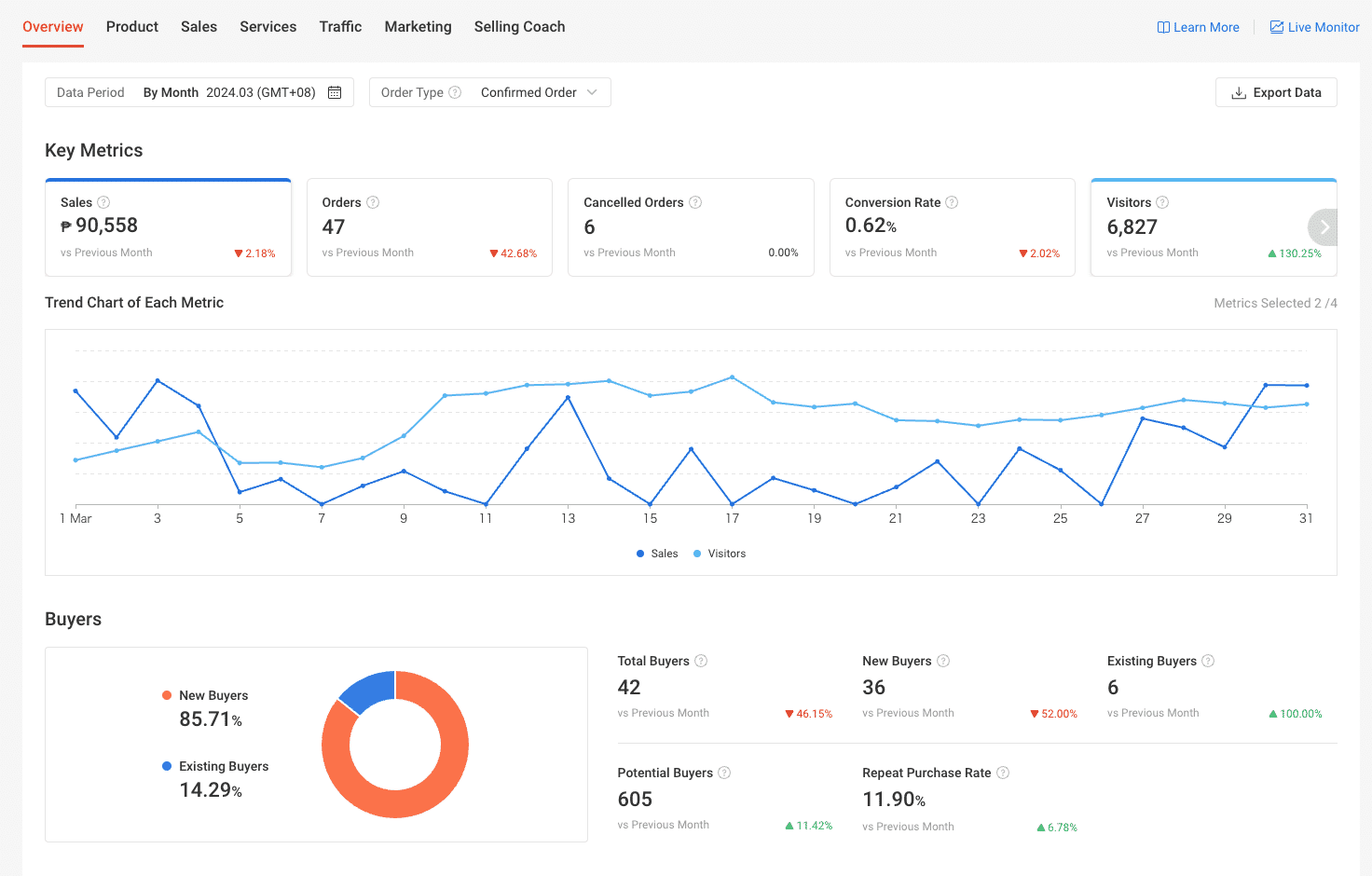Open the Live Monitor link
Screen dimensions: 1372x876
1314,27
